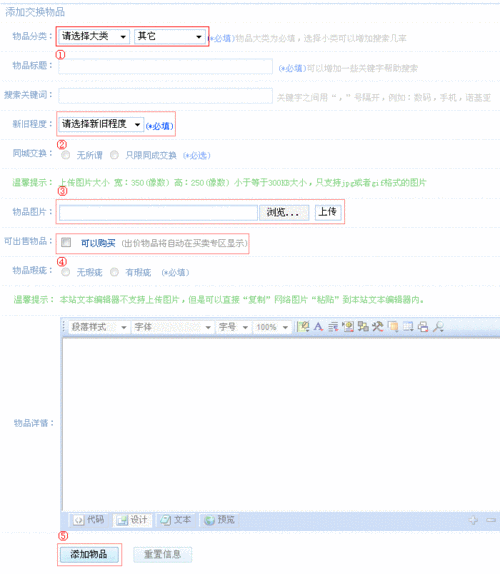Click inside the 物品详情 editor text area
This screenshot has width=500, height=574.
(x=281, y=424)
